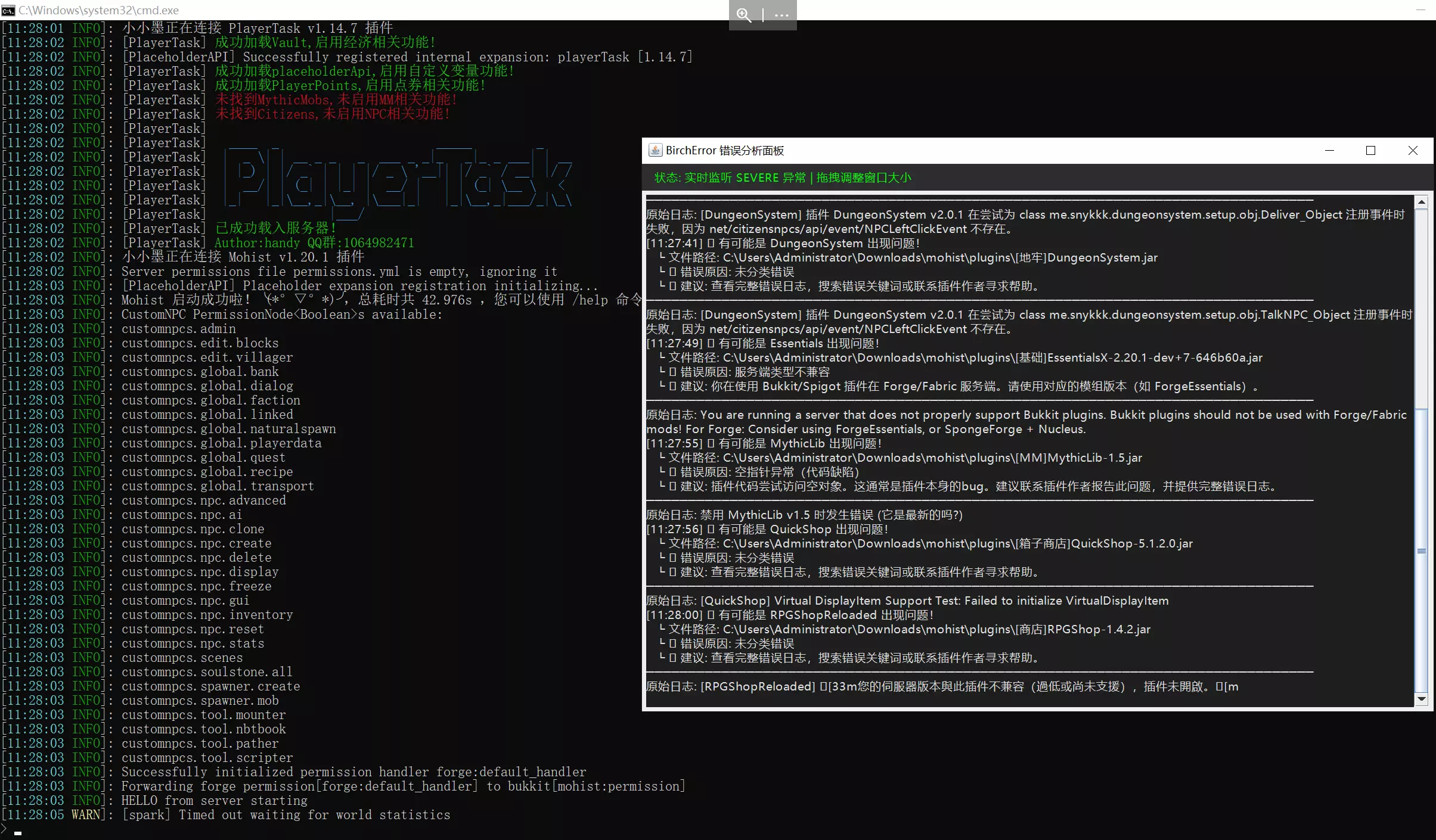The image size is (1436, 840).
Task: Click the 'C:\Windows\system32\cmd.exe' title text
Action: 98,10
